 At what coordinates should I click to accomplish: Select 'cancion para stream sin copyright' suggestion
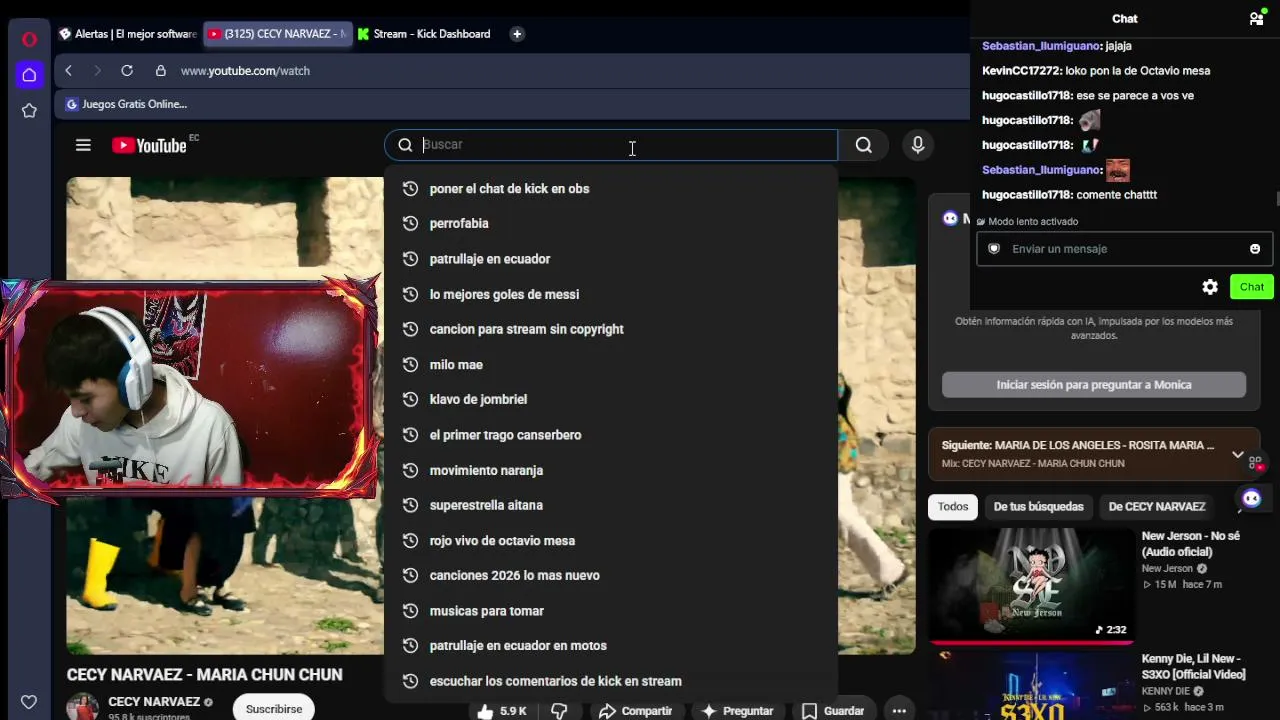coord(611,329)
